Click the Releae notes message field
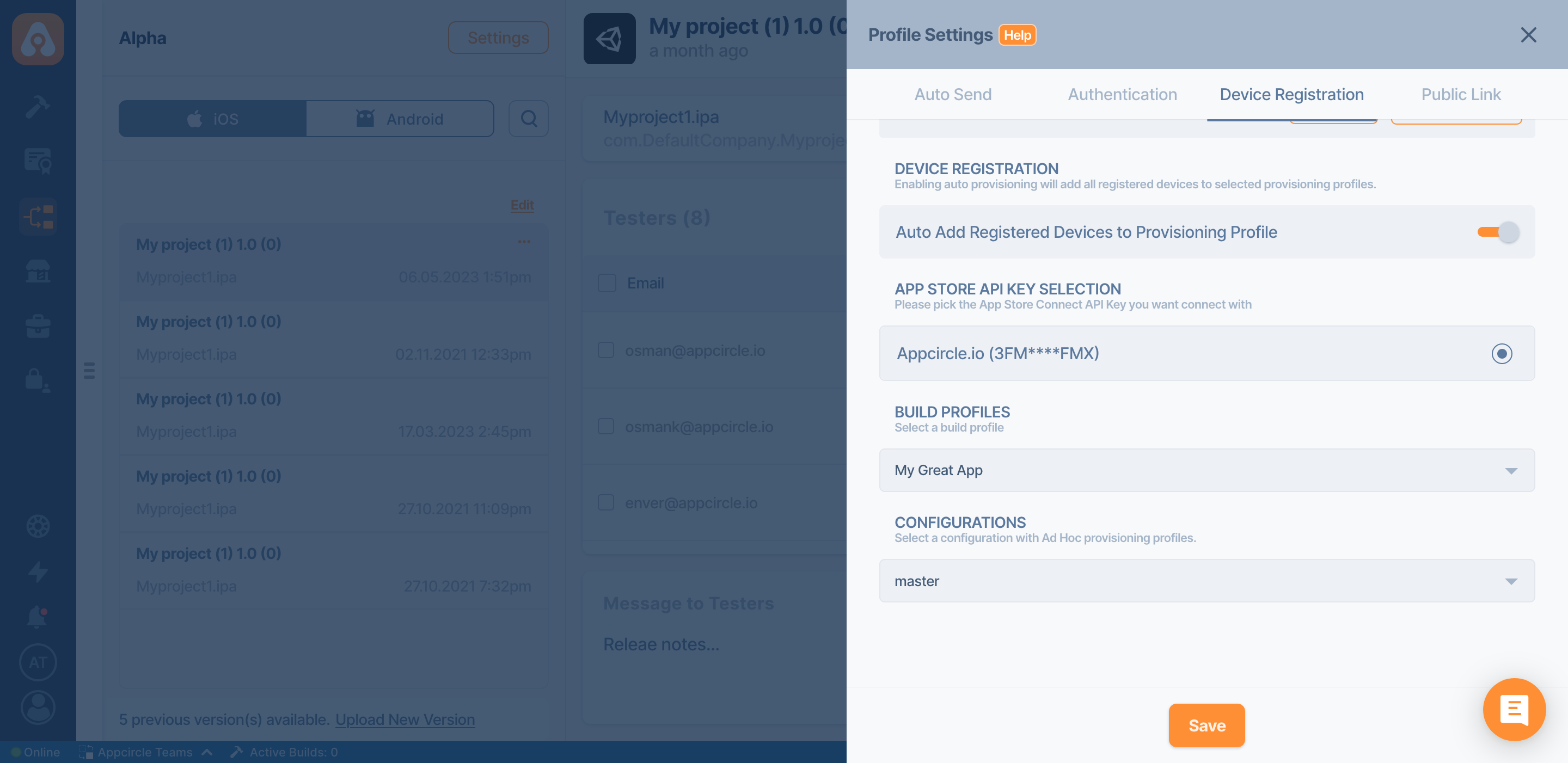 tap(661, 644)
